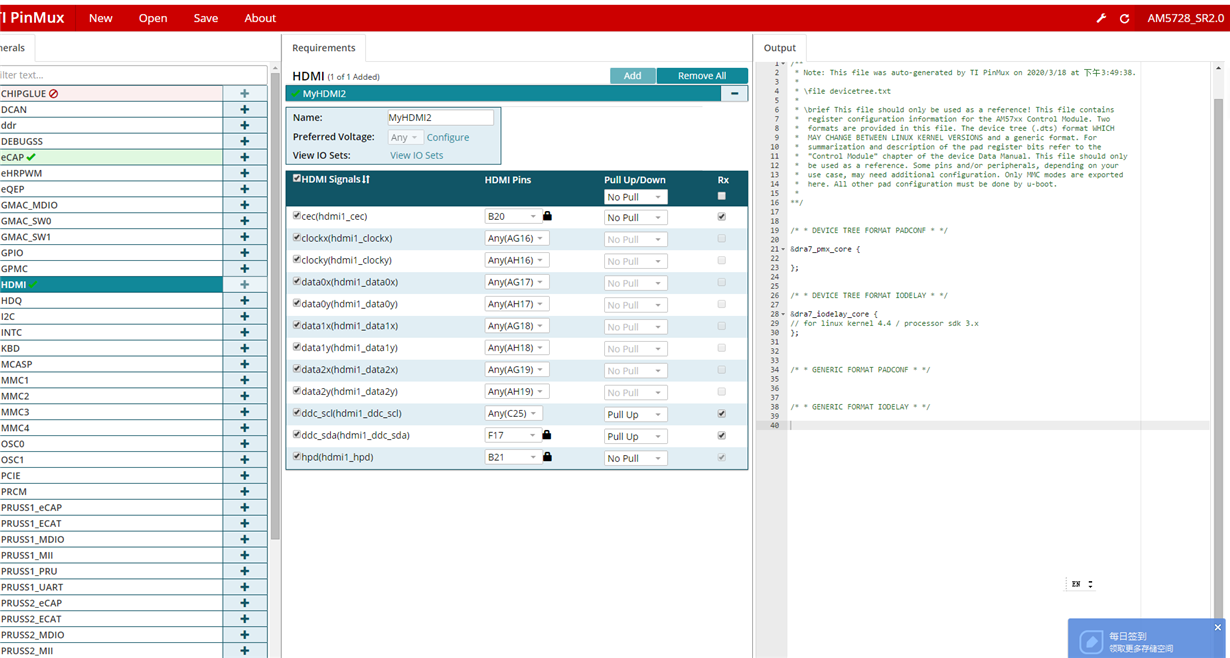
Task: Click the Add button for HDMI
Action: 633,76
